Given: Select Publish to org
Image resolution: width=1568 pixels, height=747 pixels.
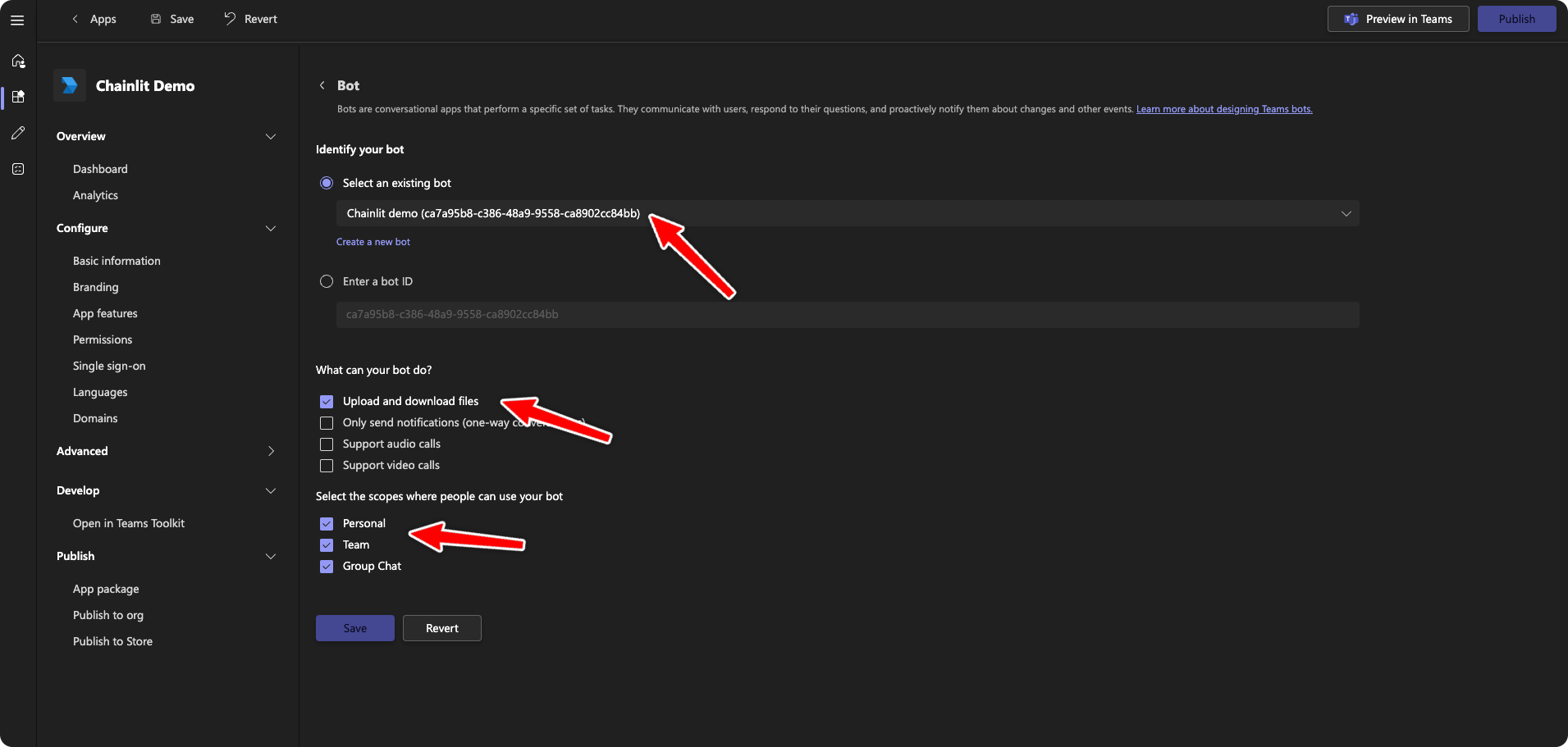Looking at the screenshot, I should [108, 615].
